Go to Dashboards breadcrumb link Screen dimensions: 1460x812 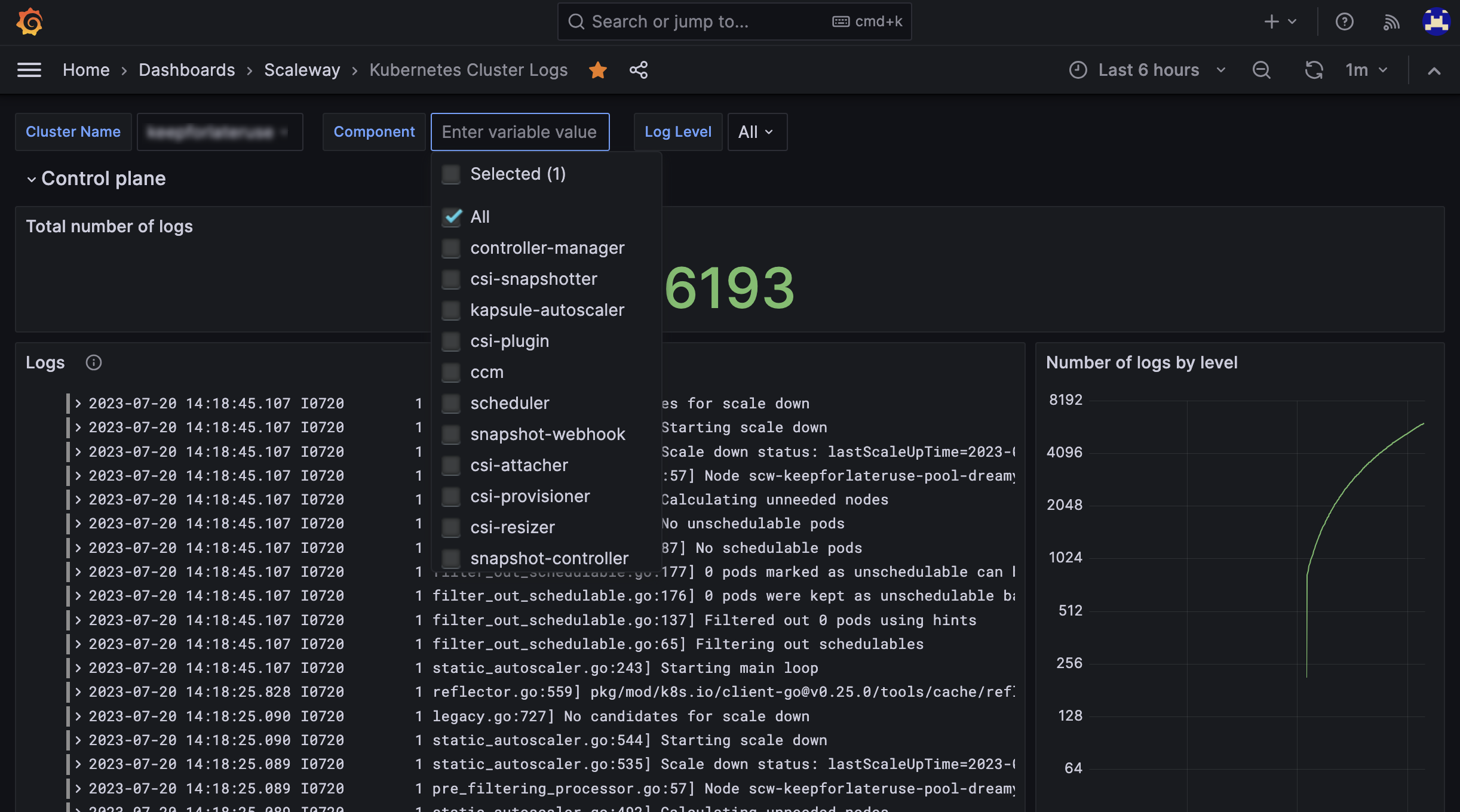point(186,70)
